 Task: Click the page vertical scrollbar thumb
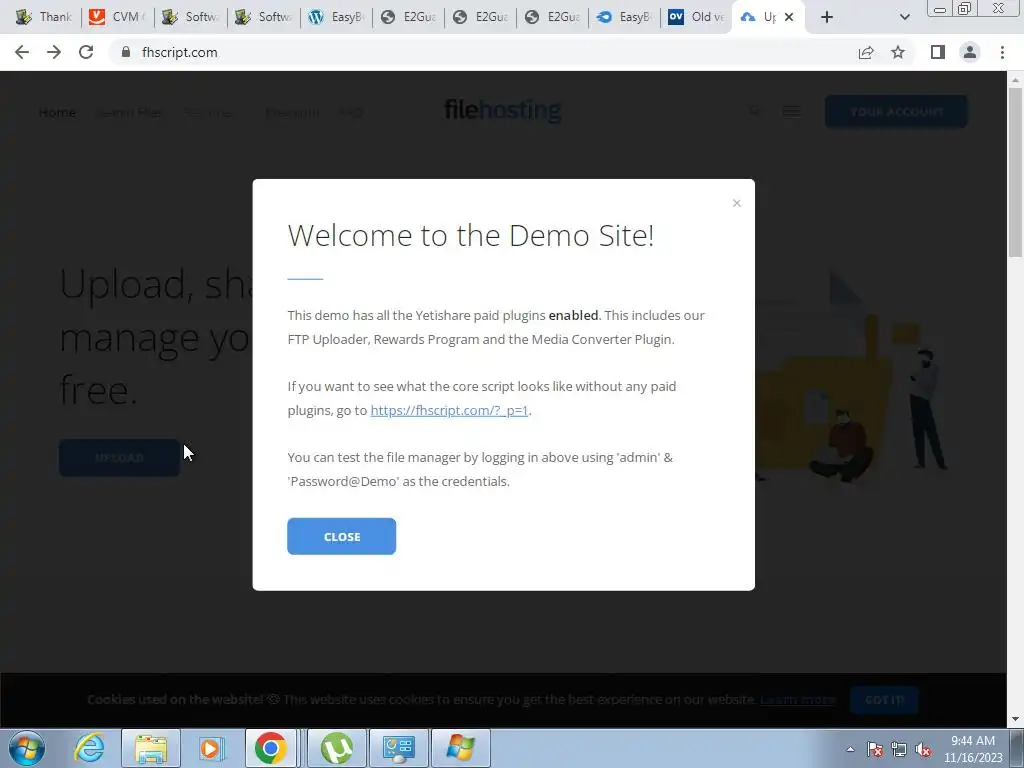(1015, 172)
